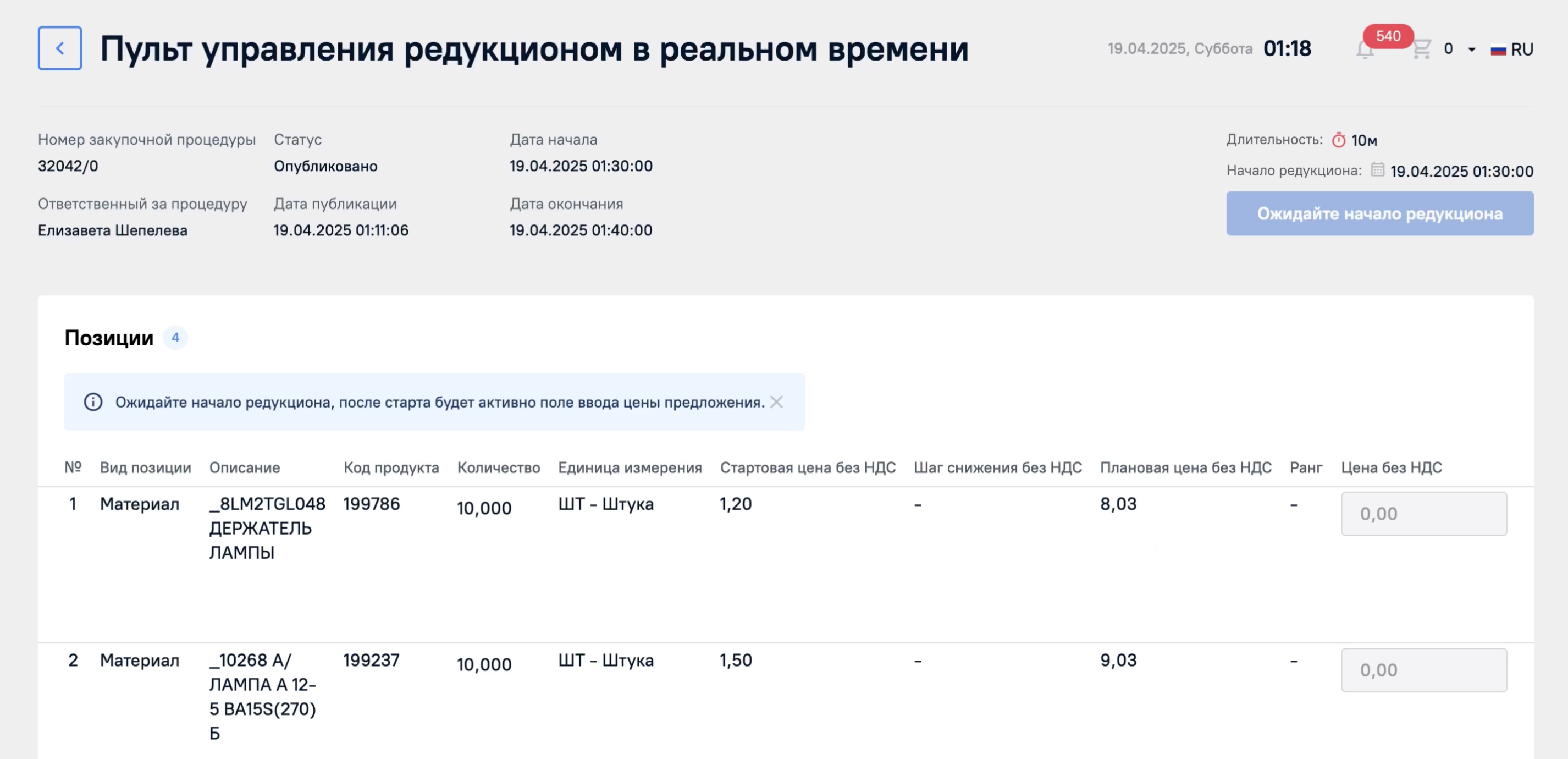Click quantity 10,000 in row 2
The width and height of the screenshot is (1568, 759).
coord(484,664)
